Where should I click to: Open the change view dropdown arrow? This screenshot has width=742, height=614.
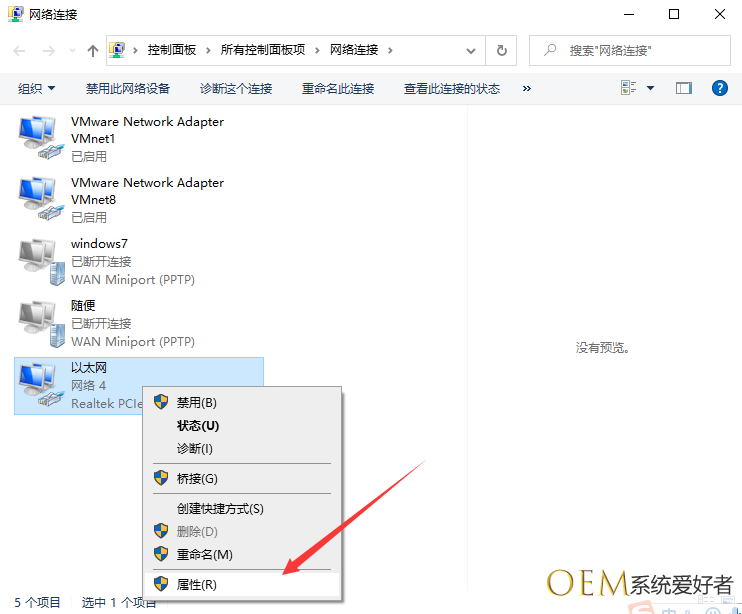click(x=651, y=88)
